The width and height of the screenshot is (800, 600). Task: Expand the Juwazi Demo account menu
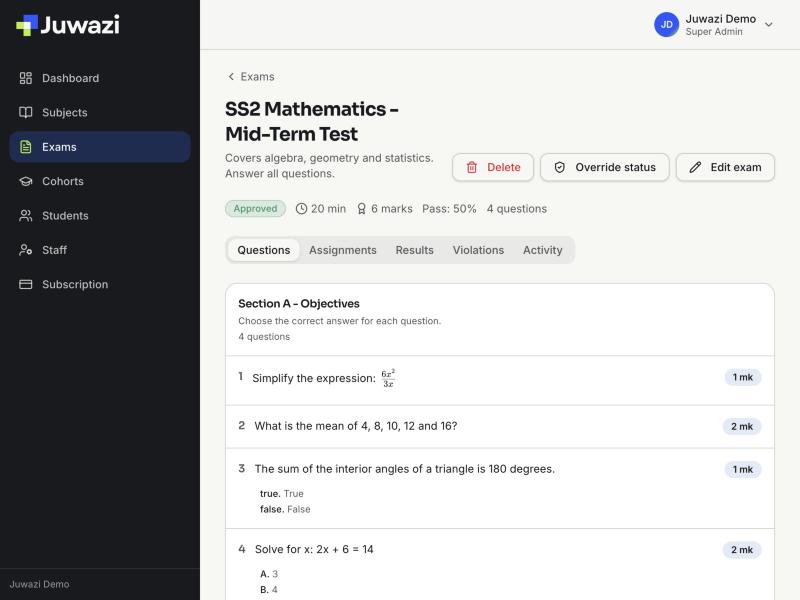768,24
